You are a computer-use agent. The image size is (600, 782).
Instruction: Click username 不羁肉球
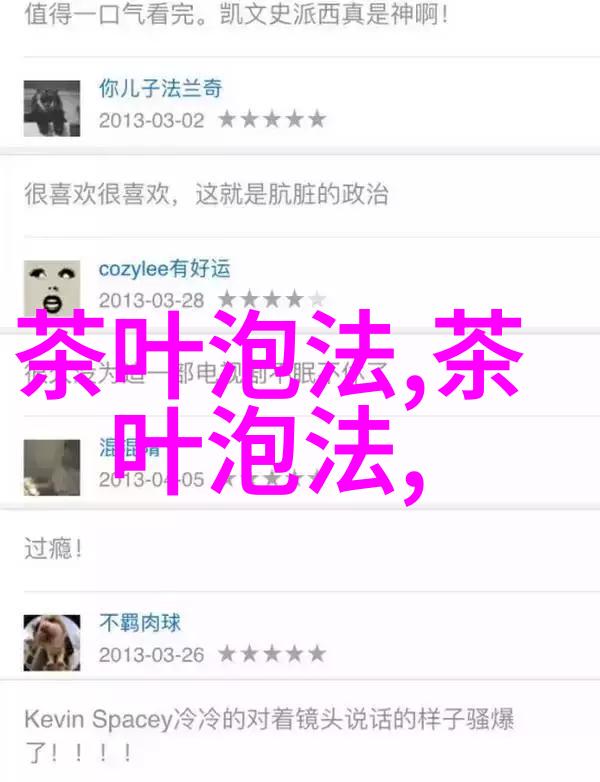(x=140, y=623)
